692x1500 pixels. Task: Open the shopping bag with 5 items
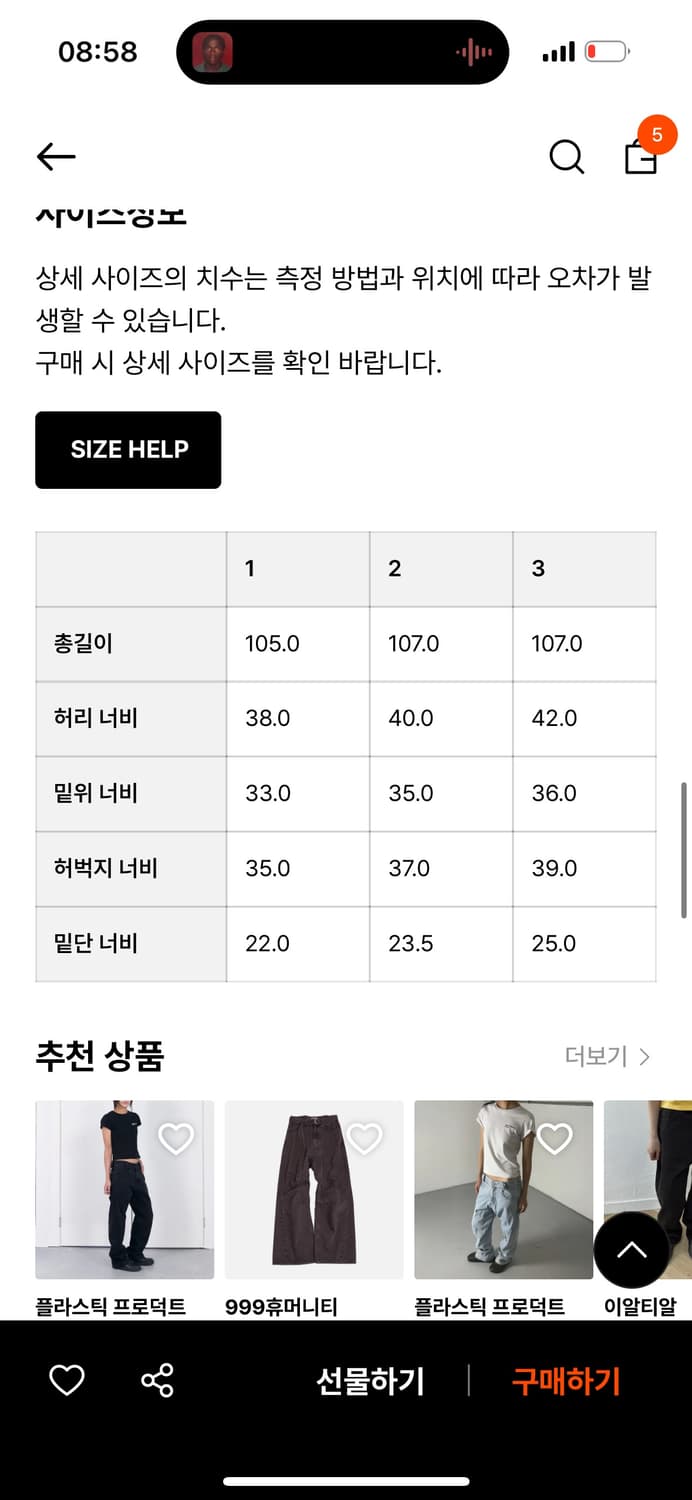tap(643, 160)
